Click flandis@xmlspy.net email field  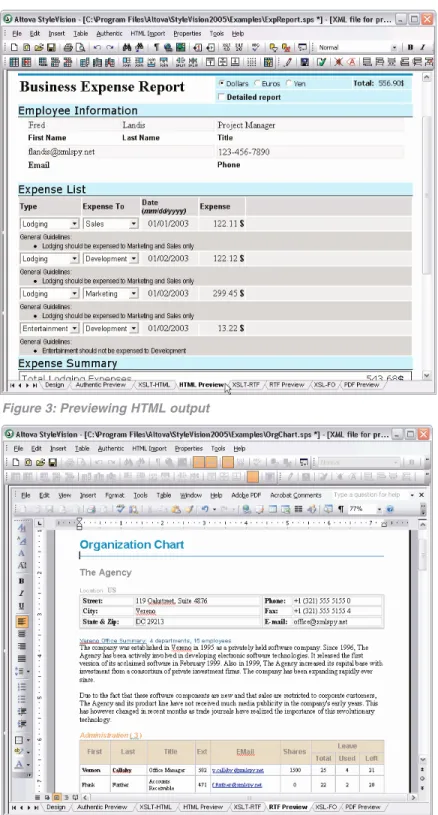pyautogui.click(x=121, y=152)
